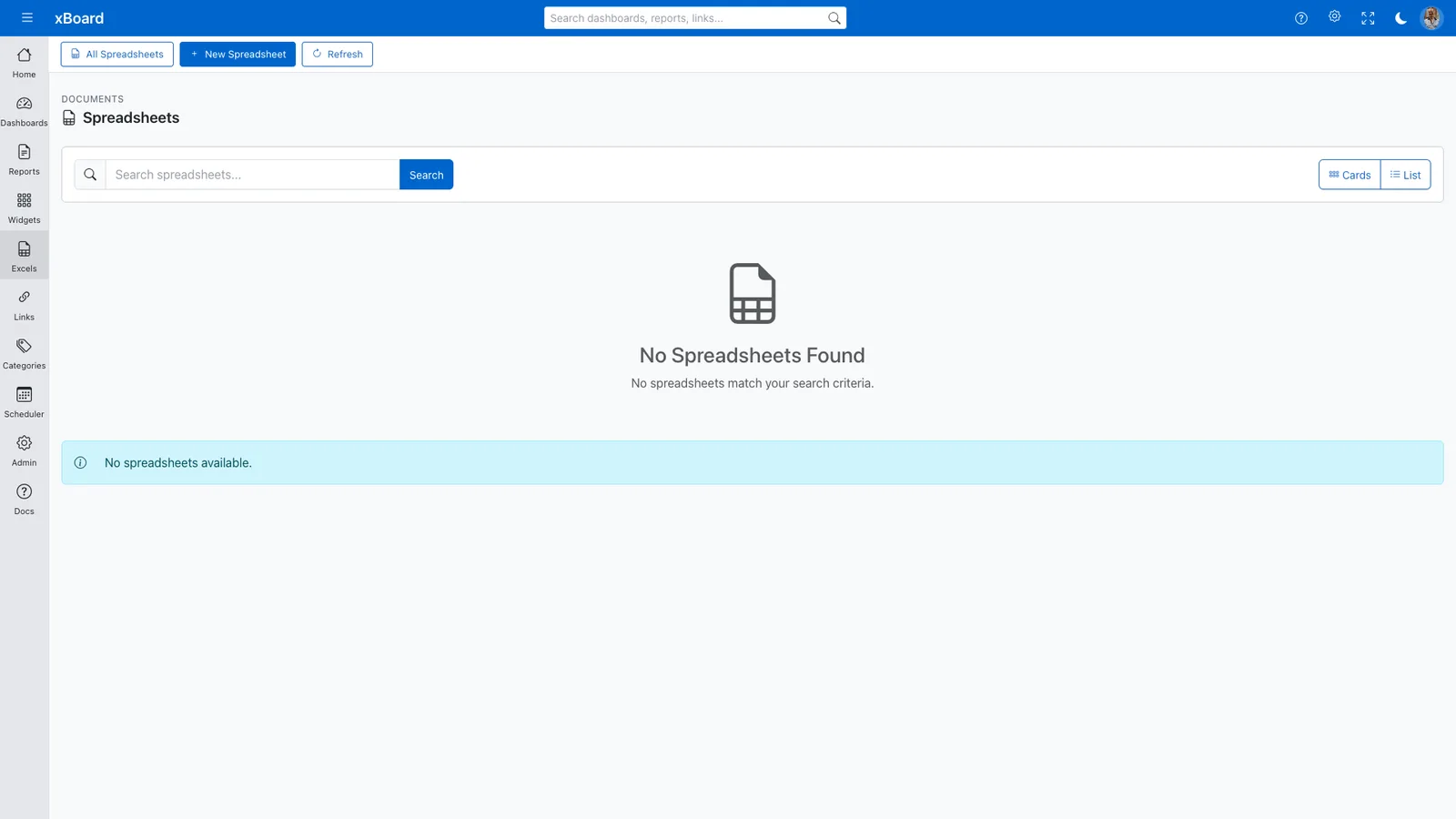Select Excels in sidebar
The image size is (1456, 819).
[25, 256]
